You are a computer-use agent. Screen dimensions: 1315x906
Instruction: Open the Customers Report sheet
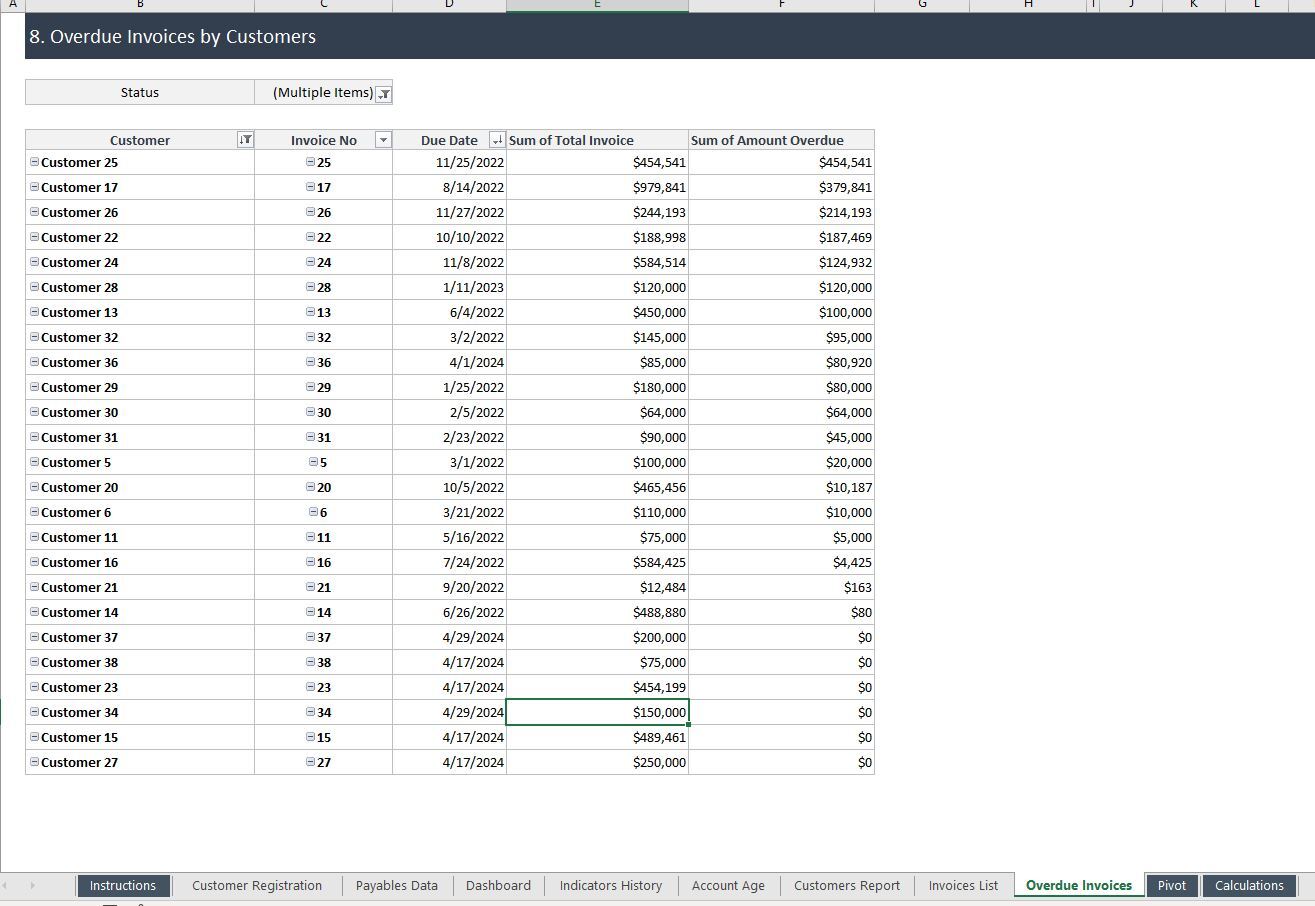coord(847,886)
